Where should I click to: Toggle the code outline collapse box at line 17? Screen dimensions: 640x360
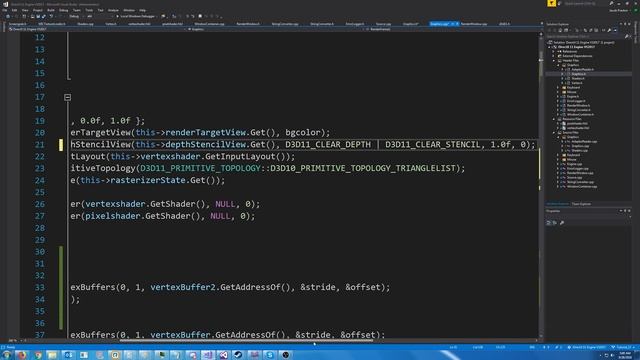point(68,97)
